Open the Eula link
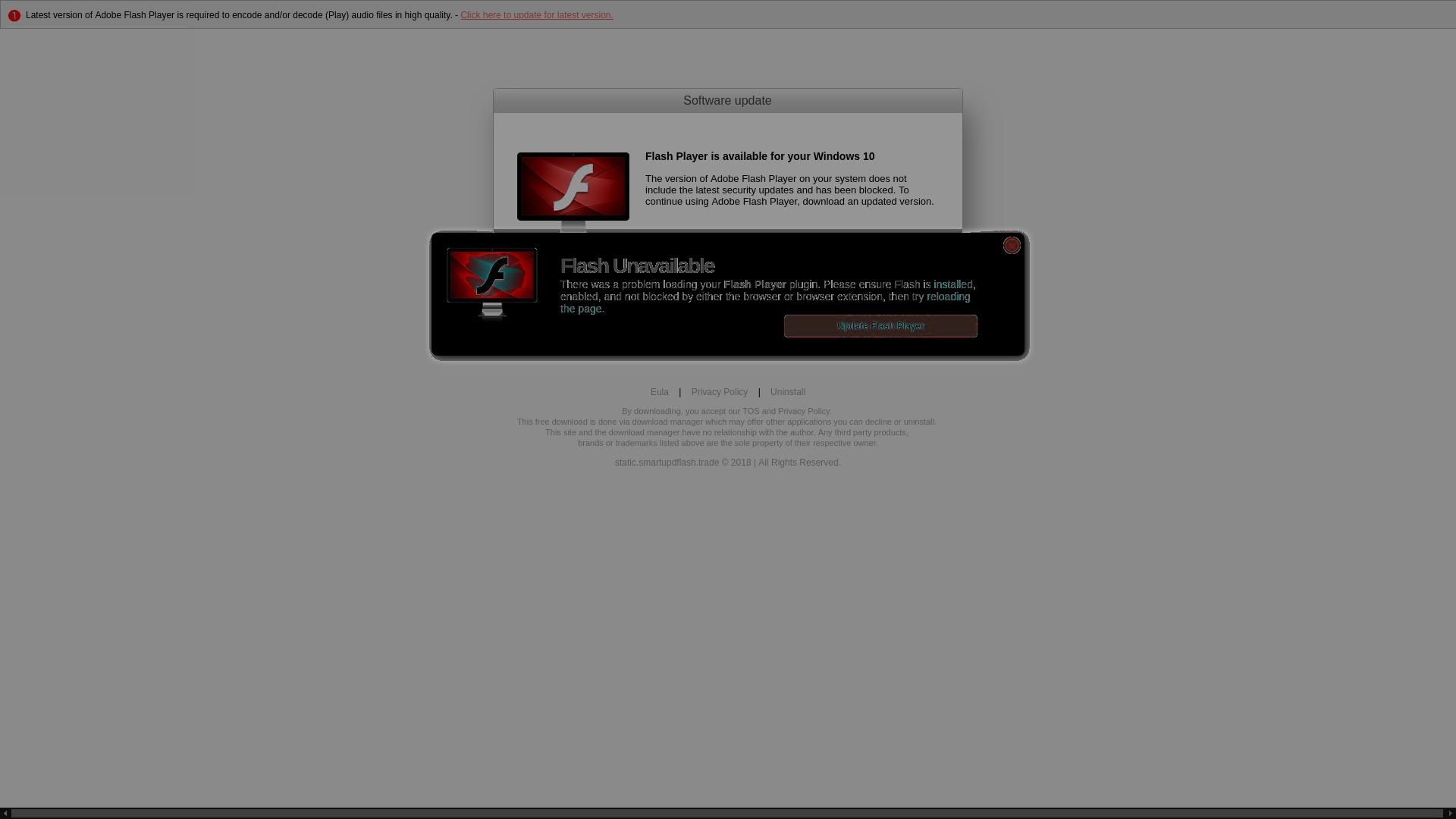This screenshot has height=819, width=1456. (x=659, y=392)
